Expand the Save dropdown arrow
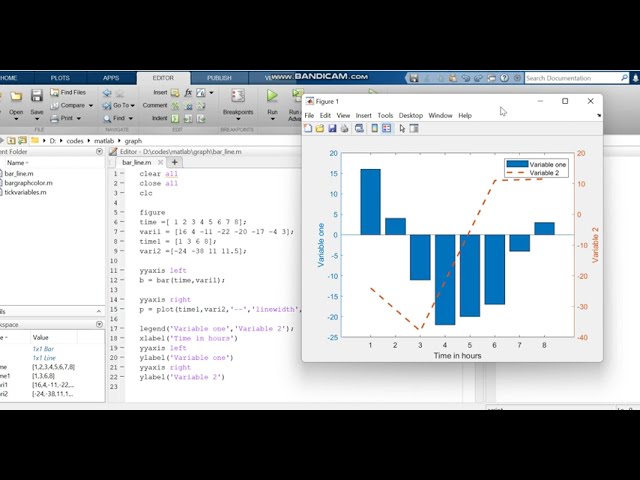This screenshot has width=640, height=480. (x=37, y=119)
